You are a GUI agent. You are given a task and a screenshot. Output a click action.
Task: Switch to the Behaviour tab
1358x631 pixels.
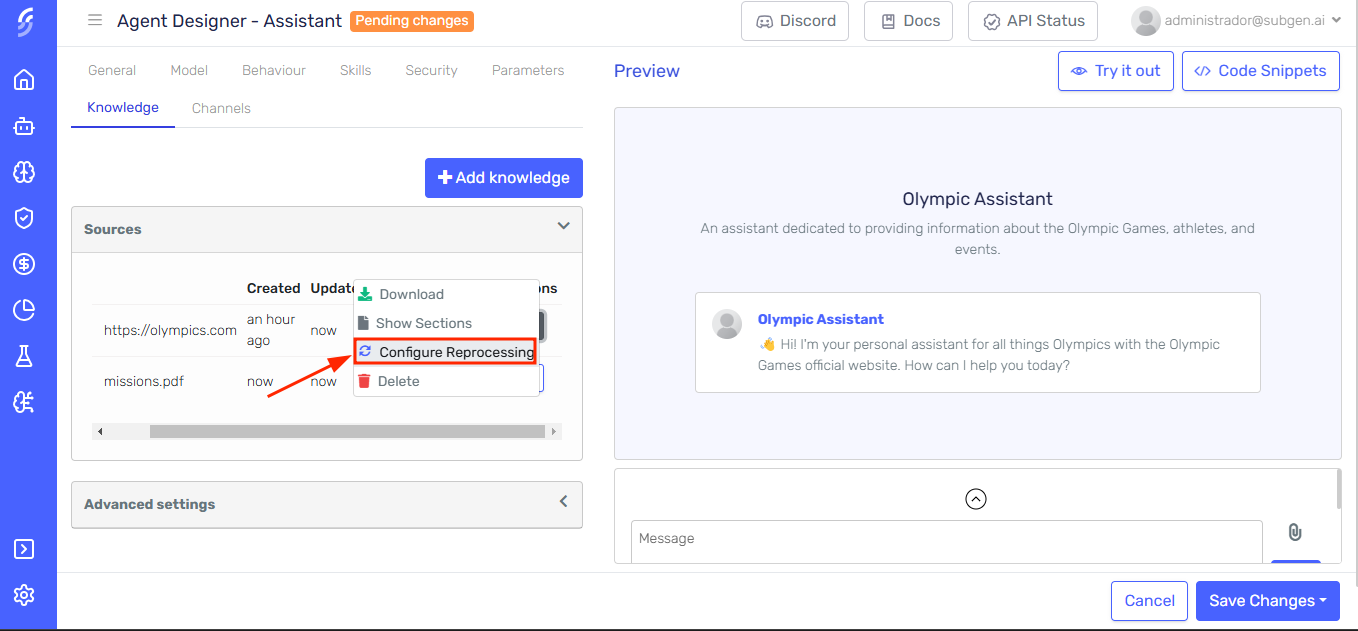(x=274, y=70)
